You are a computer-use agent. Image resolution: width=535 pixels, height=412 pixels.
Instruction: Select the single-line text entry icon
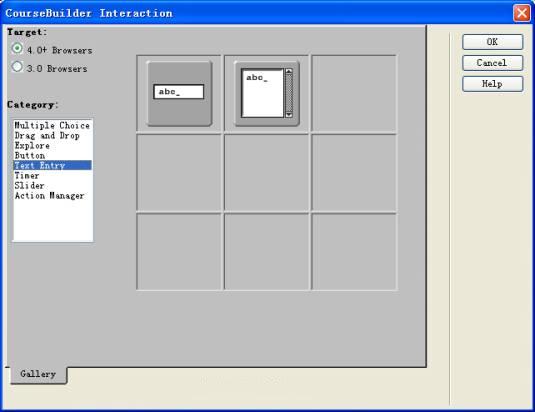pos(179,93)
